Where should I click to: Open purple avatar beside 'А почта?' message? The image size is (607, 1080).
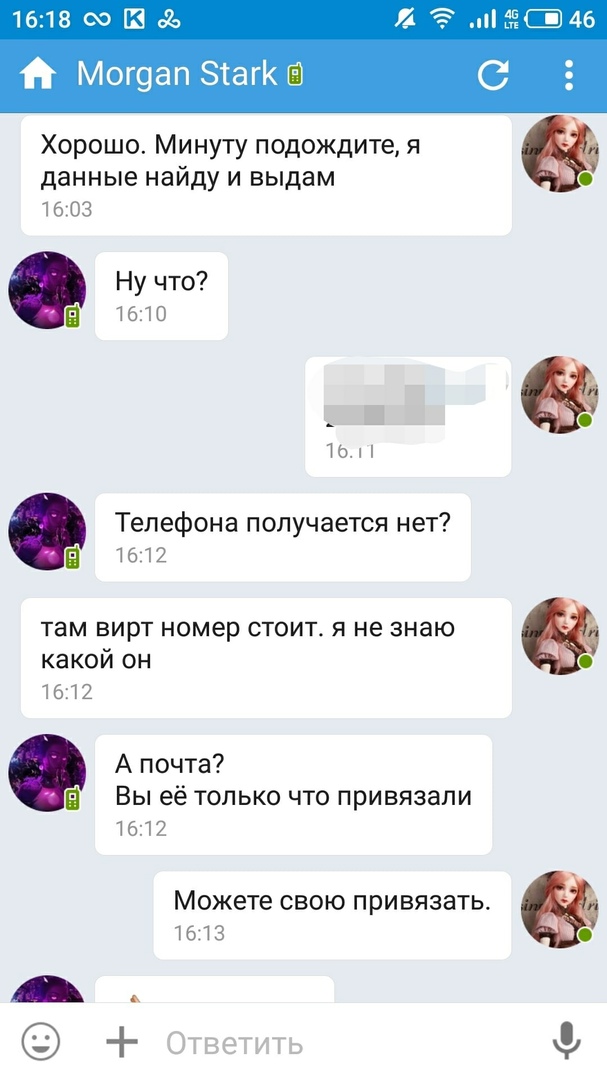point(47,773)
